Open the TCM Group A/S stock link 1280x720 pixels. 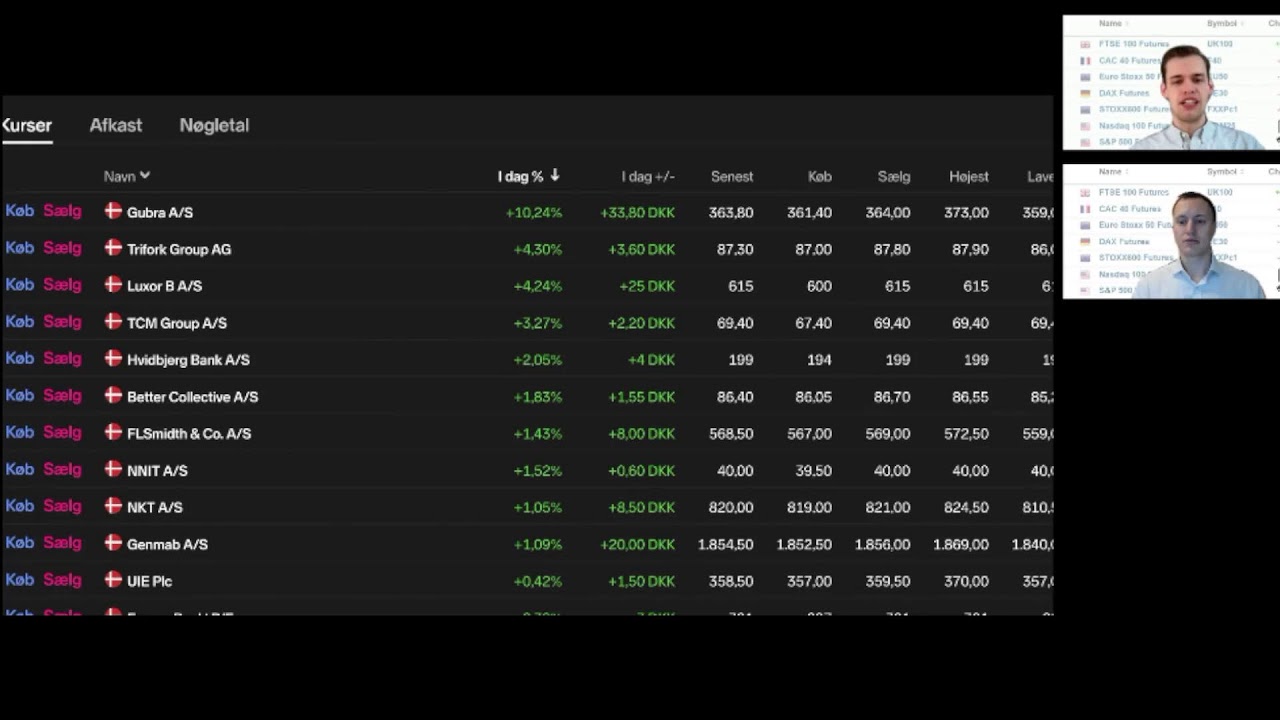(x=177, y=323)
